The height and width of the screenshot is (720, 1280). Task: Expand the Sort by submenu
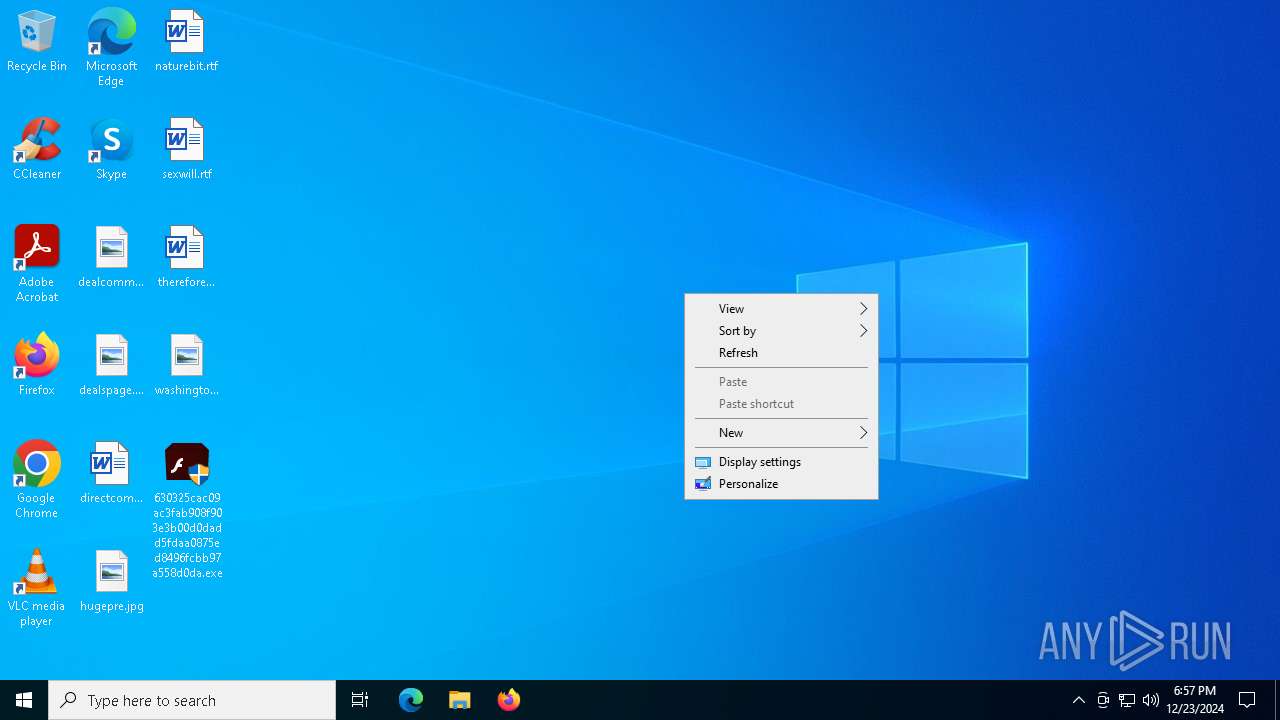[781, 331]
